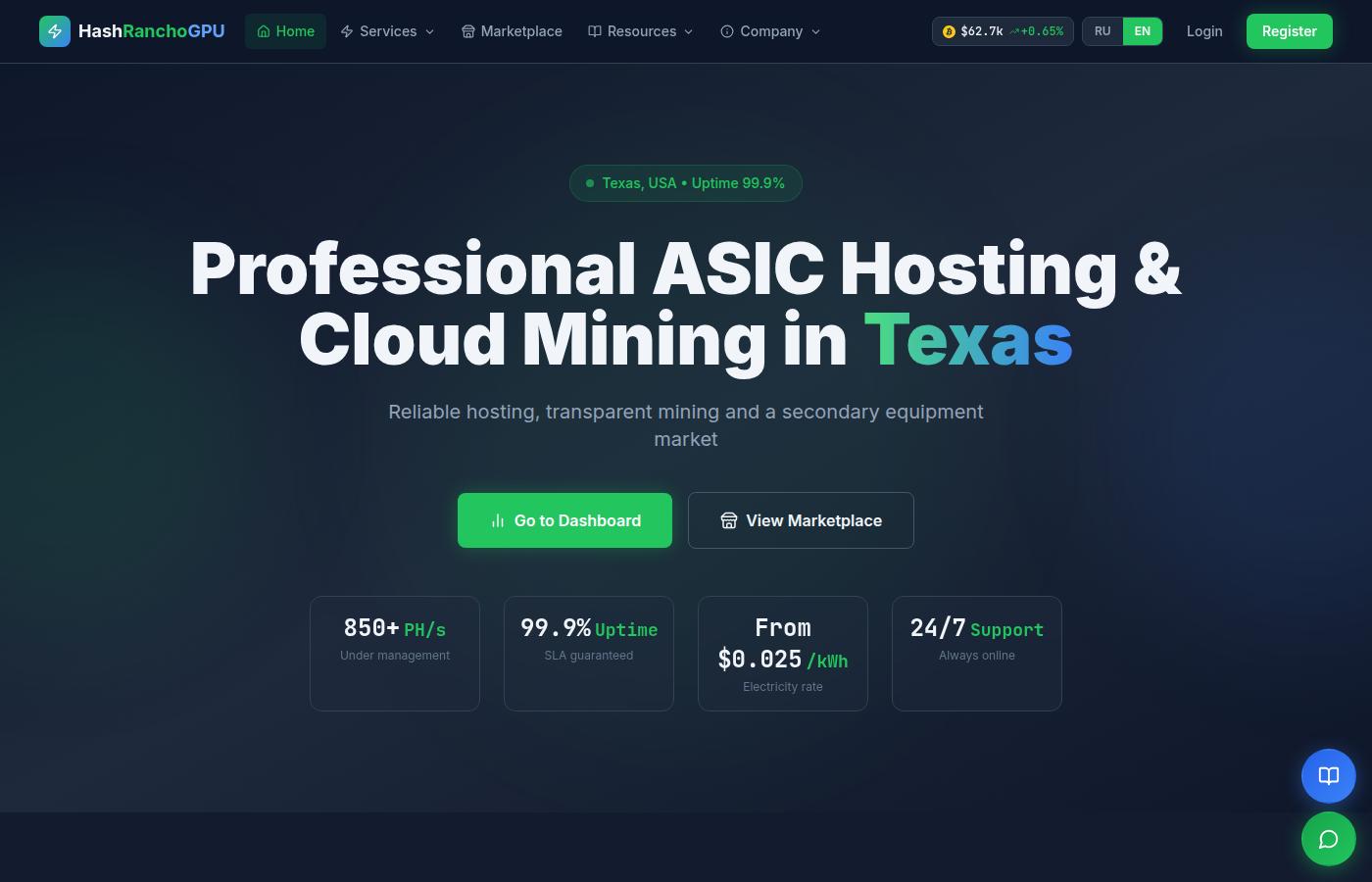Click the HashRanchoGPU lightning logo icon

(55, 31)
